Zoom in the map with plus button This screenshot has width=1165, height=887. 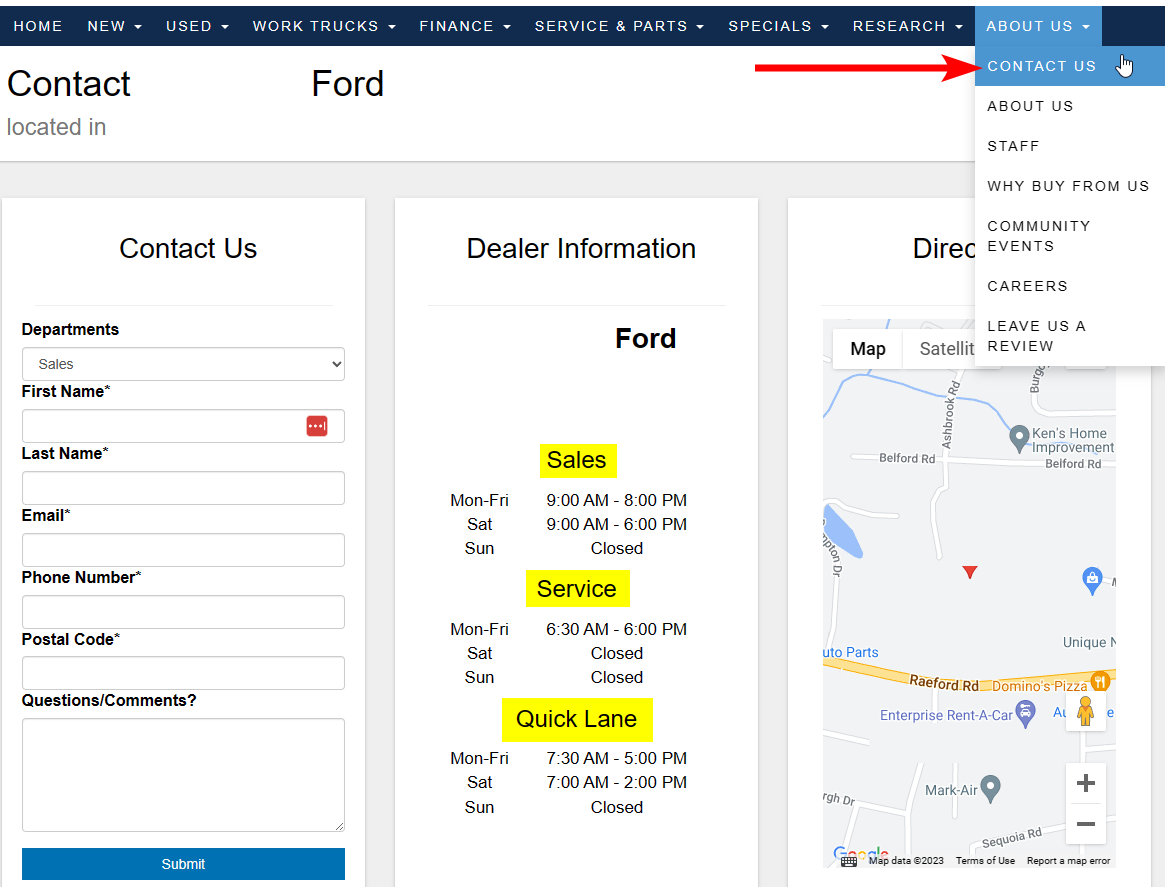tap(1086, 783)
